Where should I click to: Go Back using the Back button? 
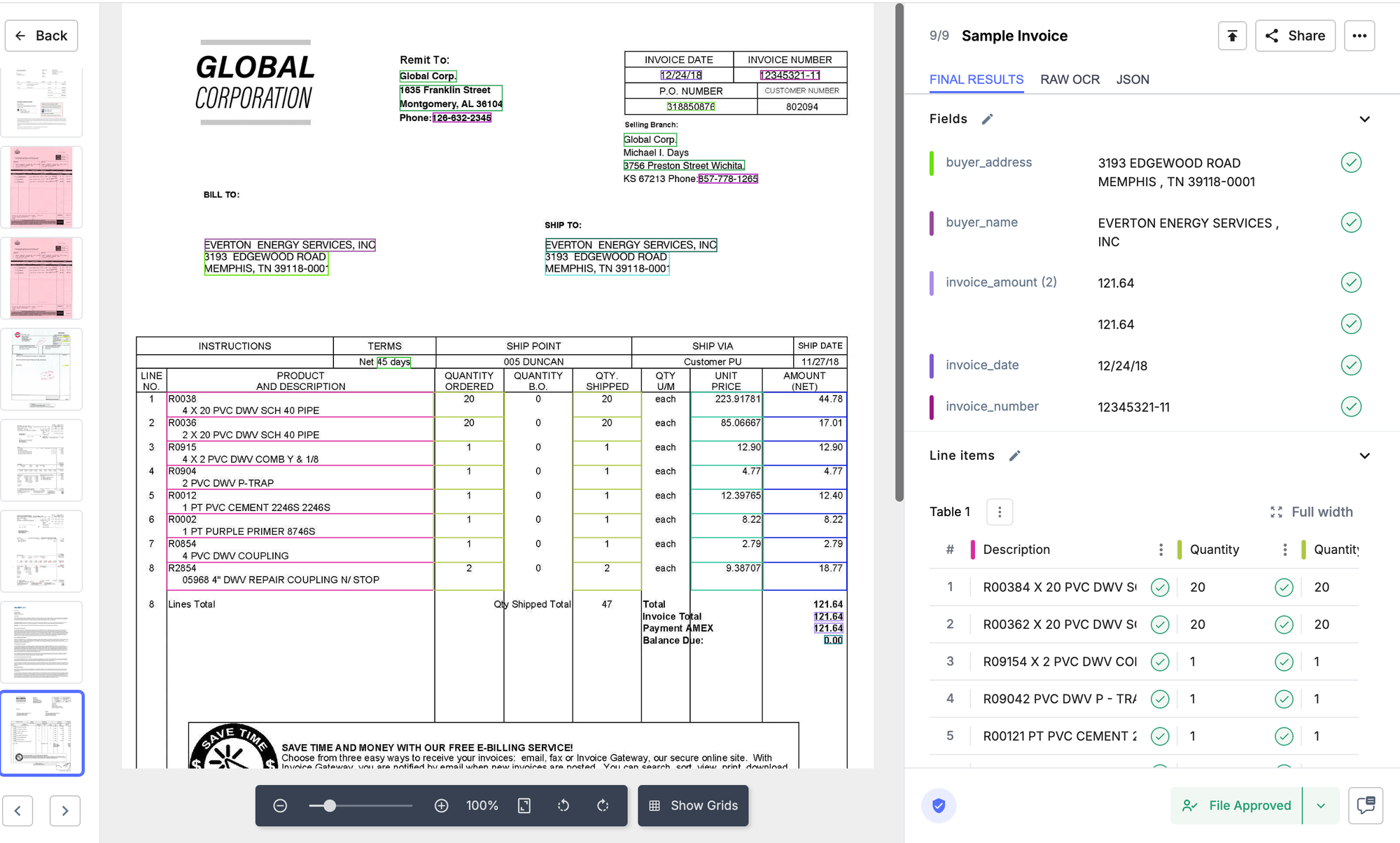(x=41, y=36)
